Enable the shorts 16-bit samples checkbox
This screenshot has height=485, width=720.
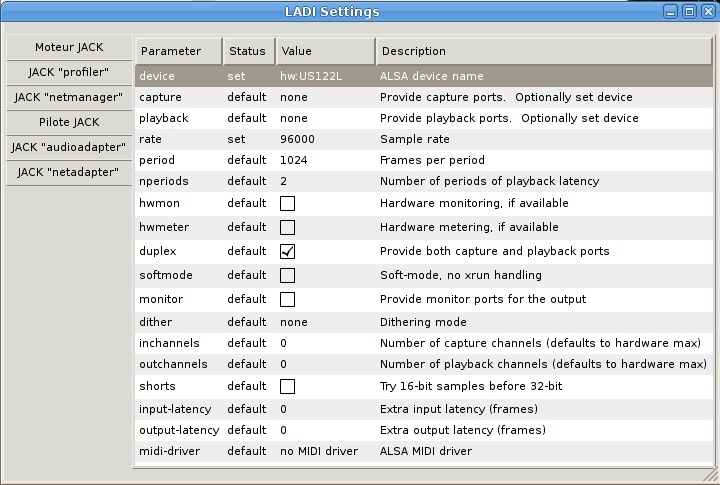pyautogui.click(x=288, y=386)
